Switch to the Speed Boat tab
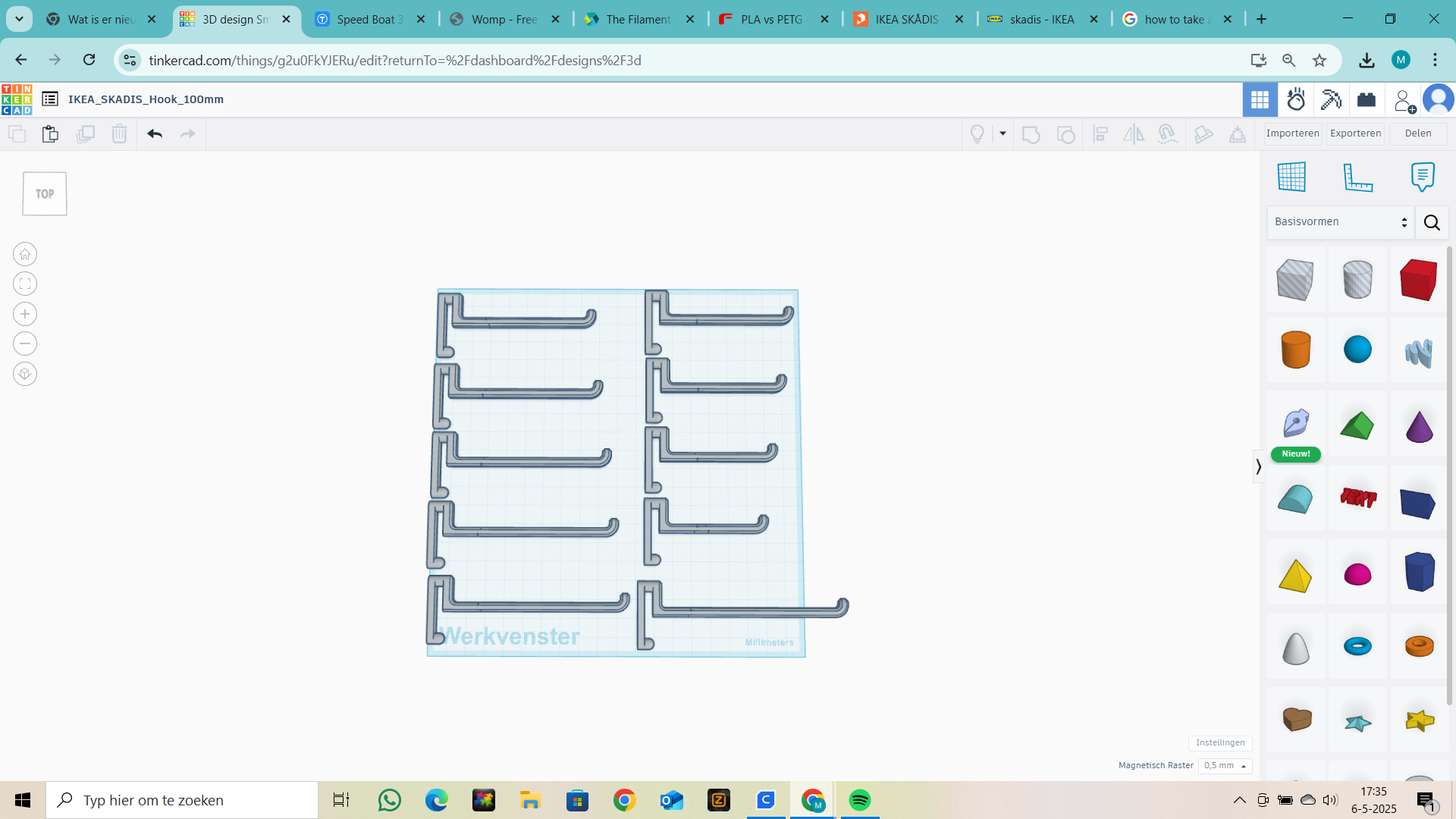The image size is (1456, 819). pos(371,19)
